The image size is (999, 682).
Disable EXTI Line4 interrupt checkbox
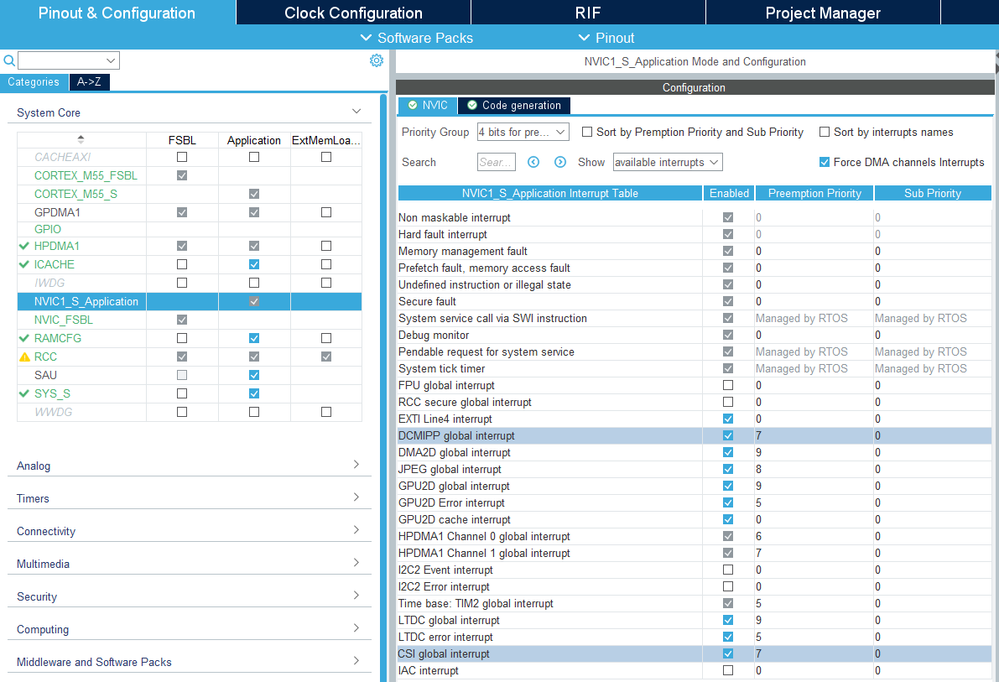(728, 419)
